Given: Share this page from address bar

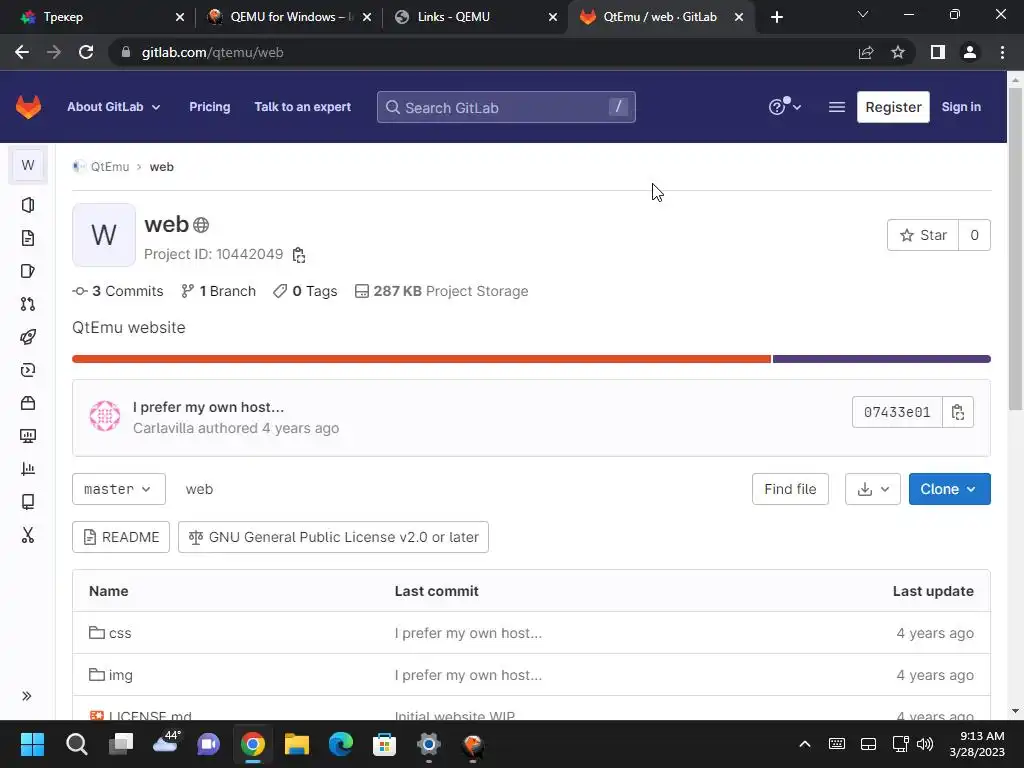Looking at the screenshot, I should pyautogui.click(x=866, y=52).
